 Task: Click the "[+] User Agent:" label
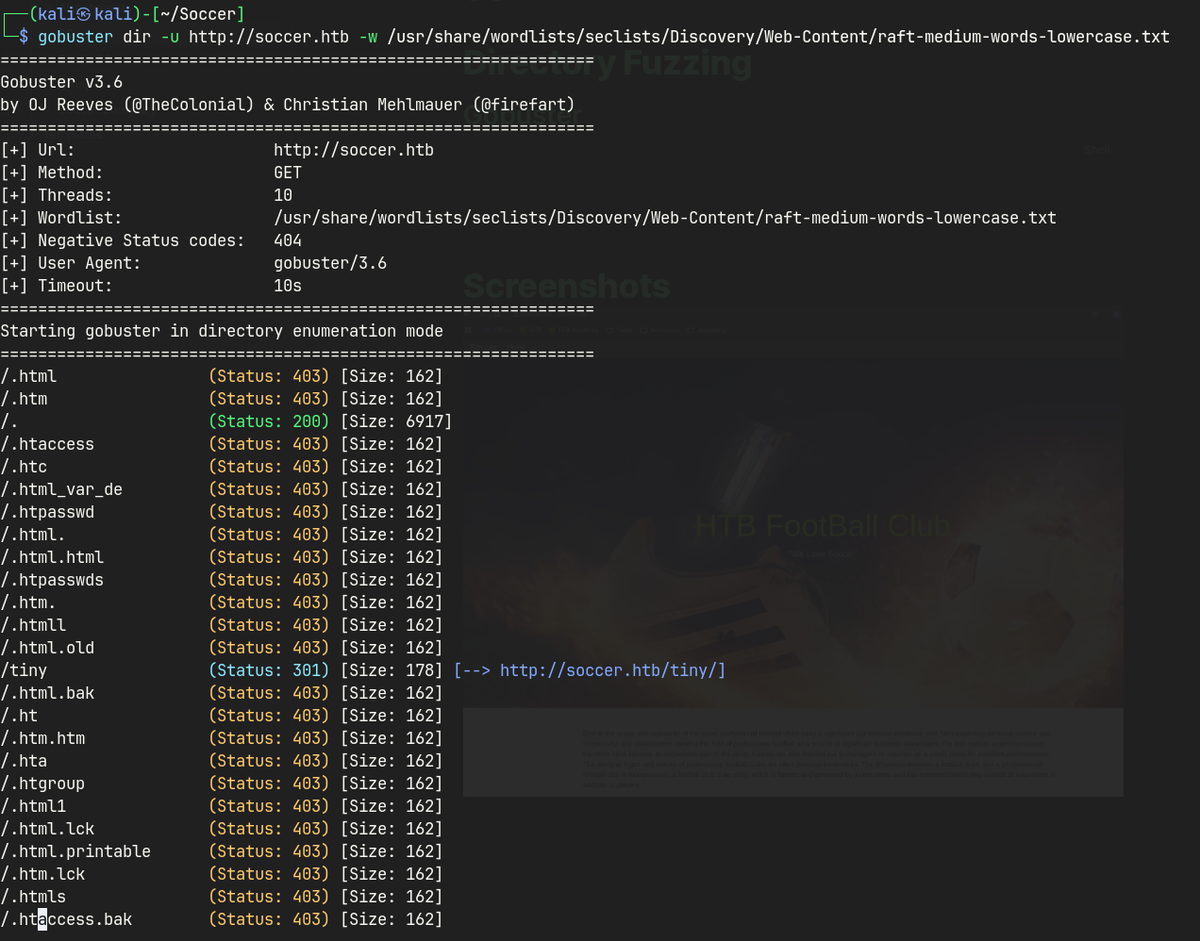pyautogui.click(x=71, y=263)
